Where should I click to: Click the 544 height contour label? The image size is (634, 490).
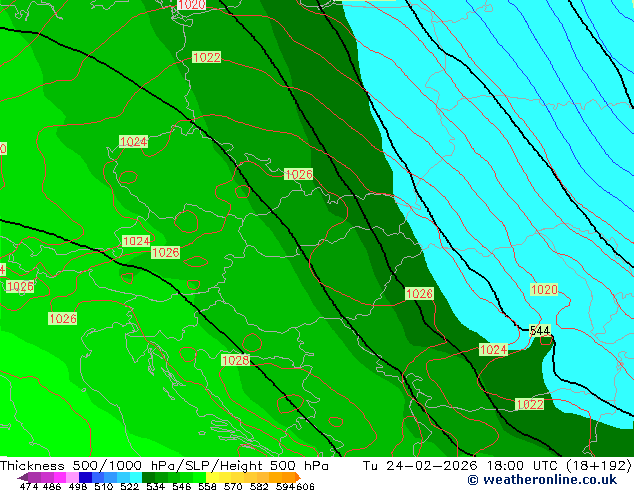(x=540, y=330)
